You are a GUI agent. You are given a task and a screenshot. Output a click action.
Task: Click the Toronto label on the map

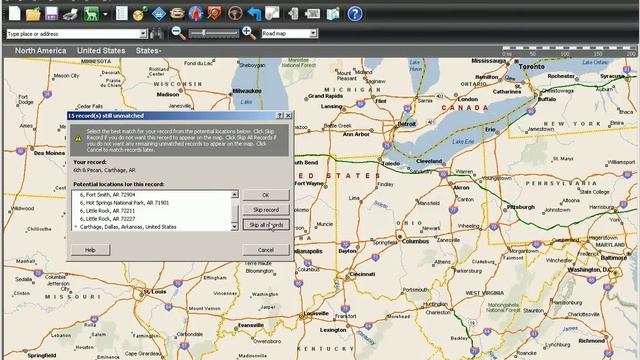[x=531, y=67]
